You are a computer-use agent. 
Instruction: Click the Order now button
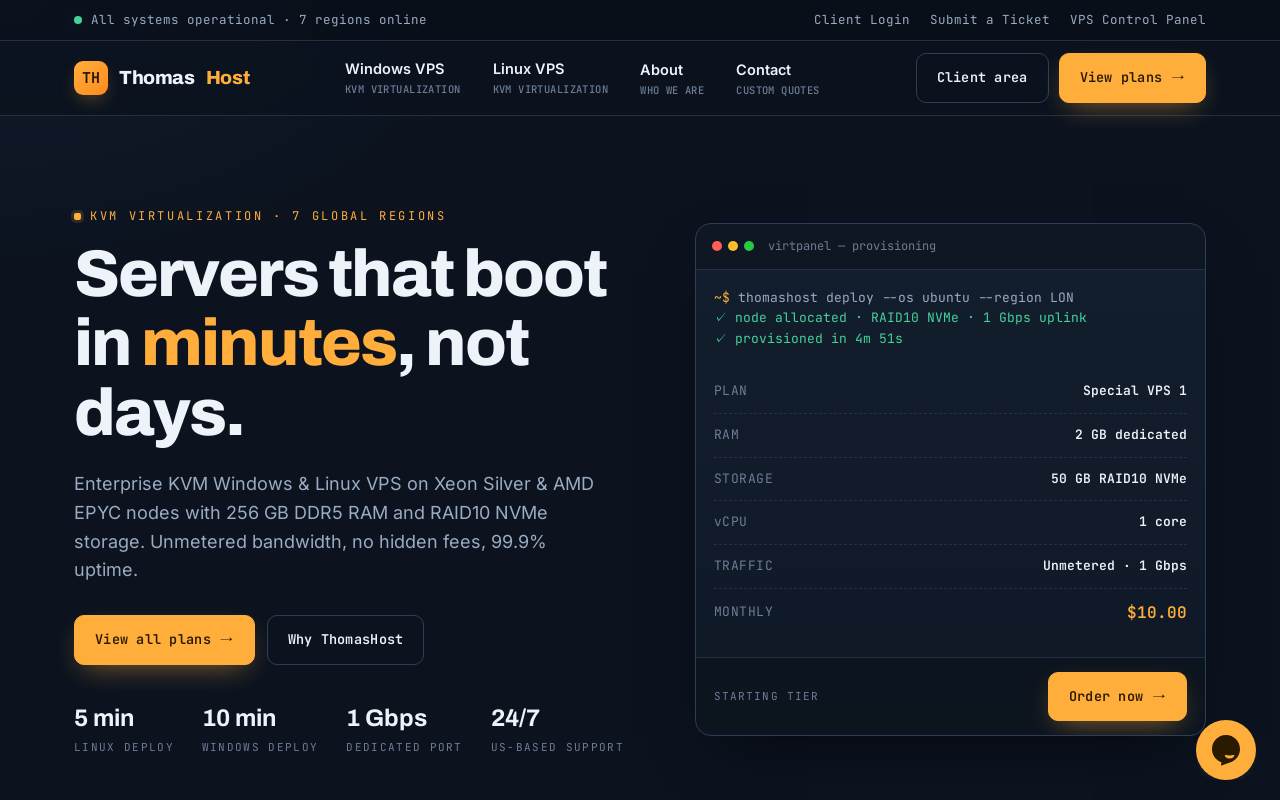click(x=1117, y=696)
